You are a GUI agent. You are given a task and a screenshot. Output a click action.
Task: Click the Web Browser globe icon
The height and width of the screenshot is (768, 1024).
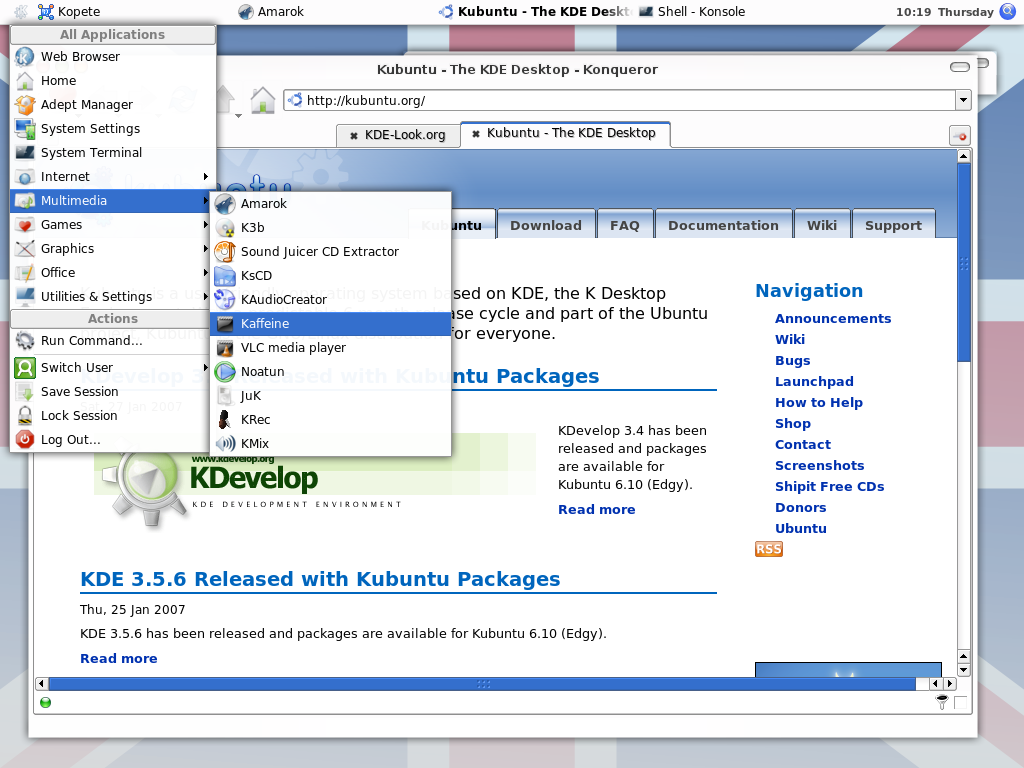25,57
